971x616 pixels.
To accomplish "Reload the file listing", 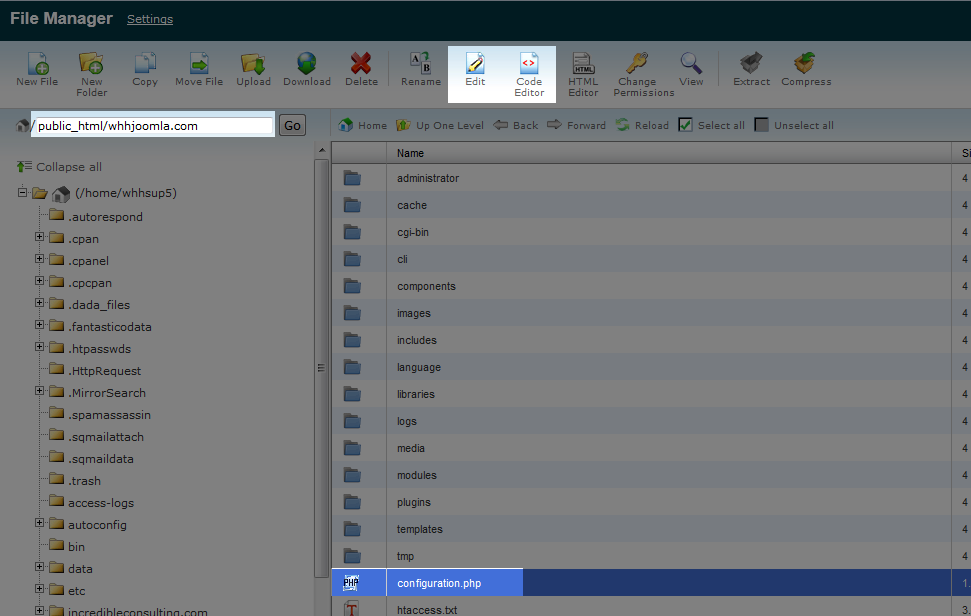I will pos(642,125).
